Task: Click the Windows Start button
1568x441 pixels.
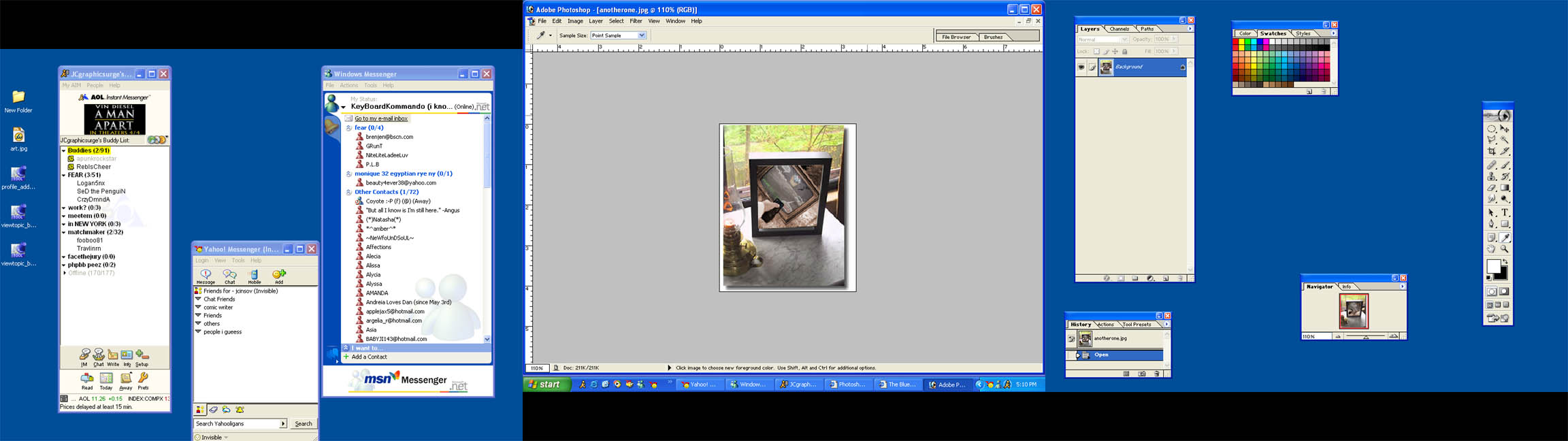Action: 545,385
